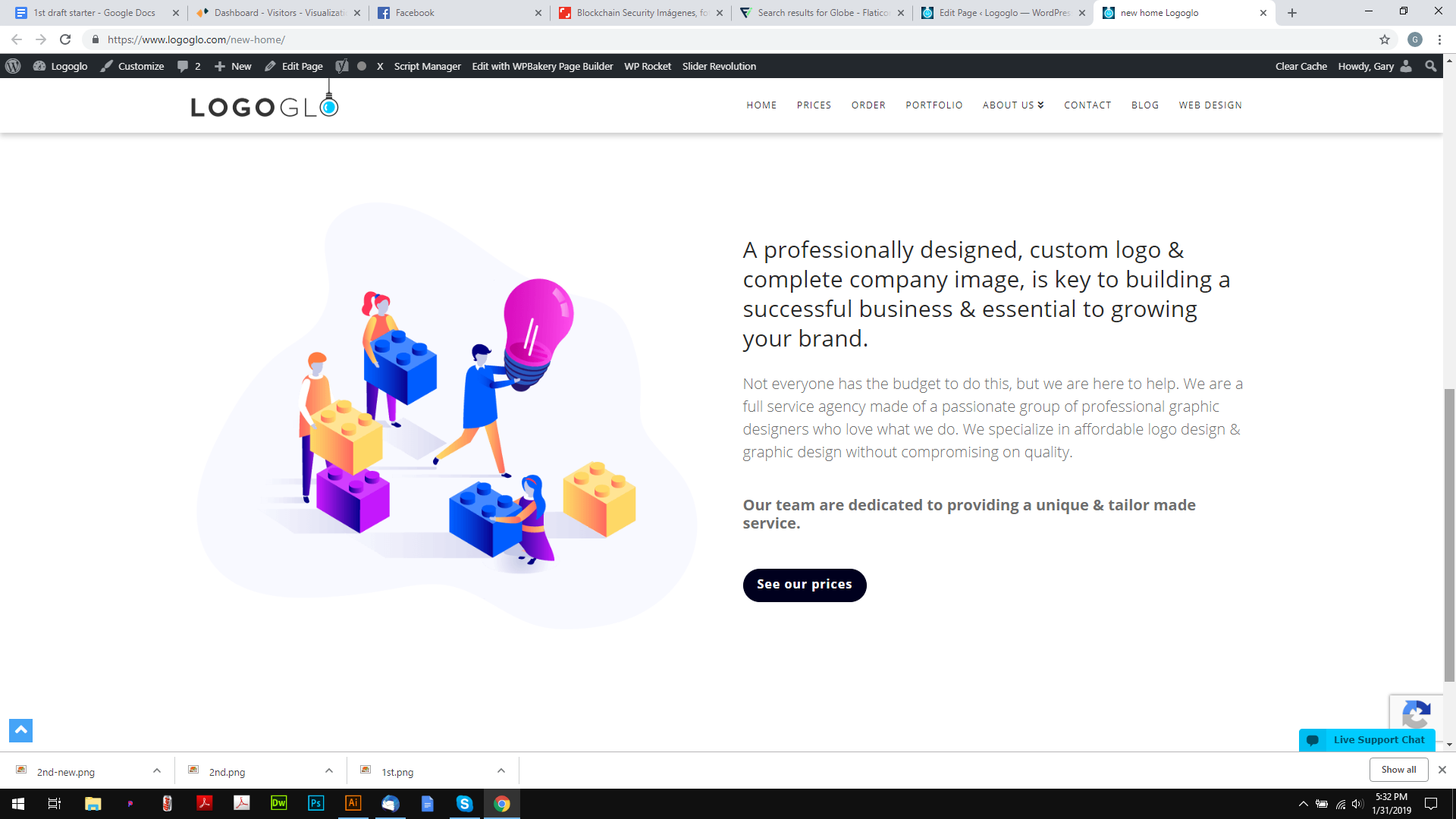Open the Live Support Chat widget
This screenshot has width=1456, height=819.
click(x=1367, y=740)
